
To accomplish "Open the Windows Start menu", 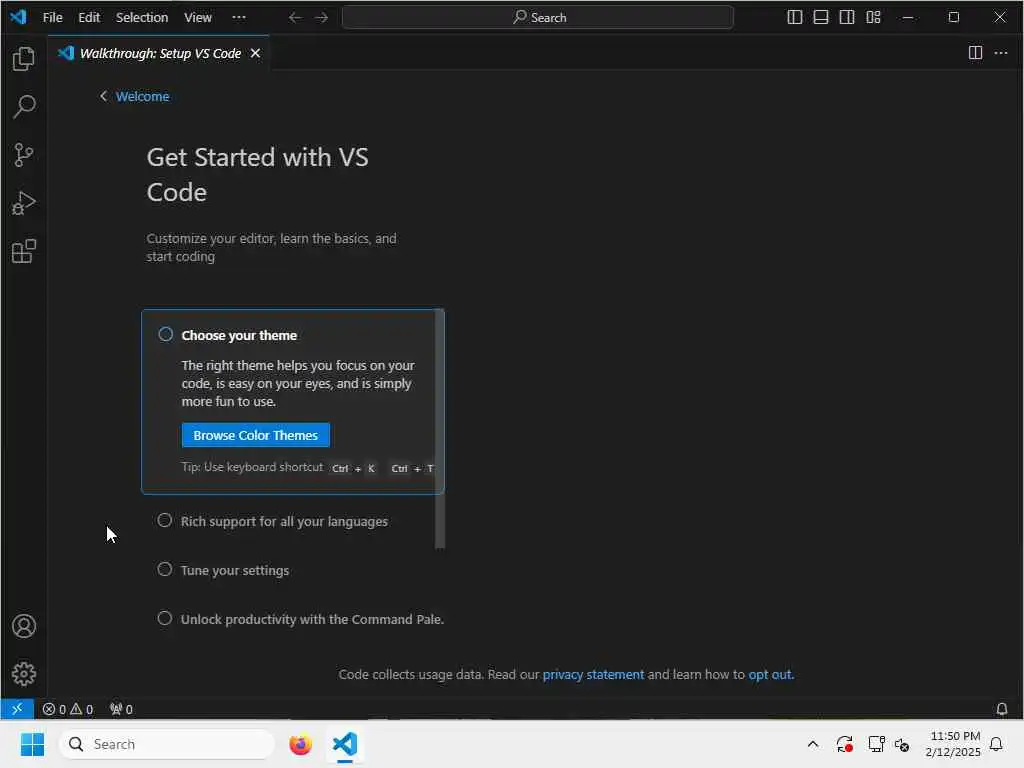I will pos(32,744).
